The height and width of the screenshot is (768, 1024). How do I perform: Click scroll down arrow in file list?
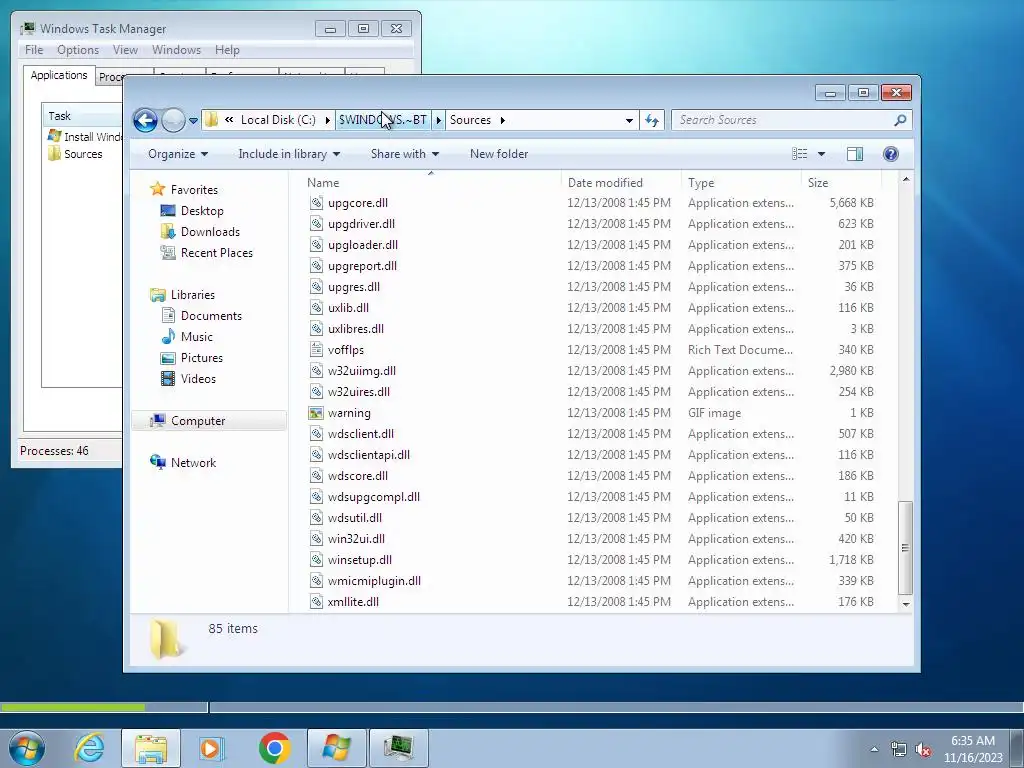[906, 604]
